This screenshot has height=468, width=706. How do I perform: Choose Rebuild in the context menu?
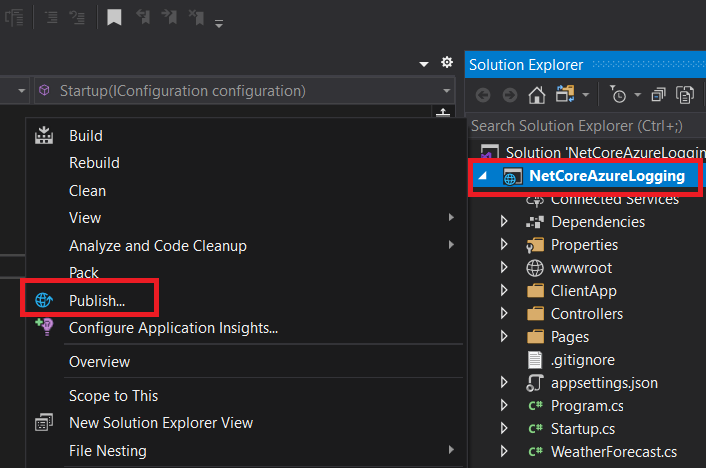[x=94, y=163]
